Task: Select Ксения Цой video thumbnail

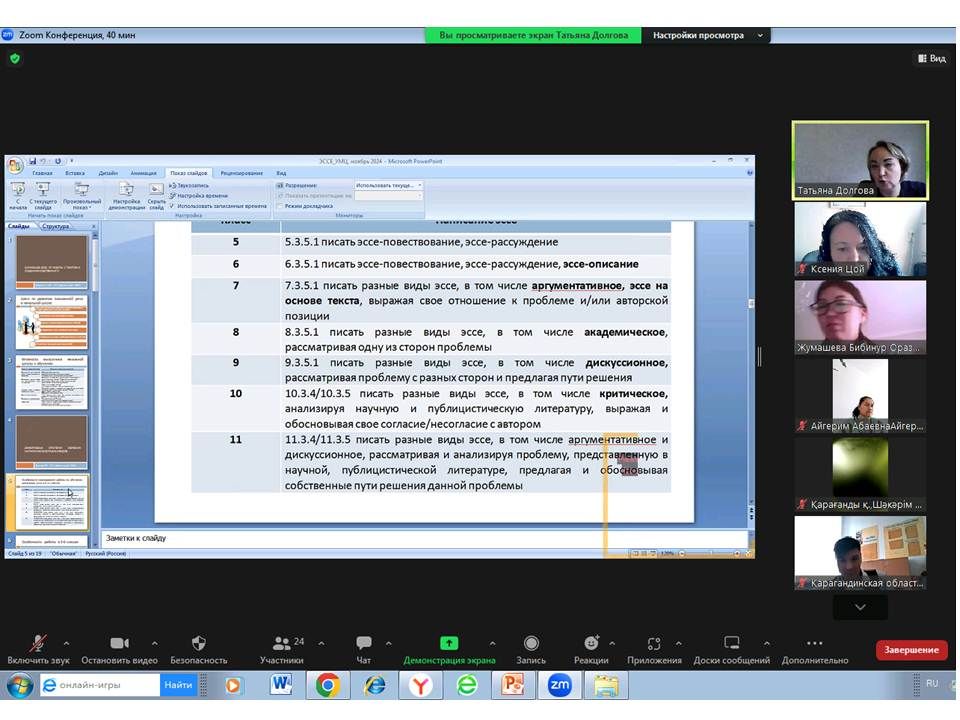Action: tap(860, 240)
